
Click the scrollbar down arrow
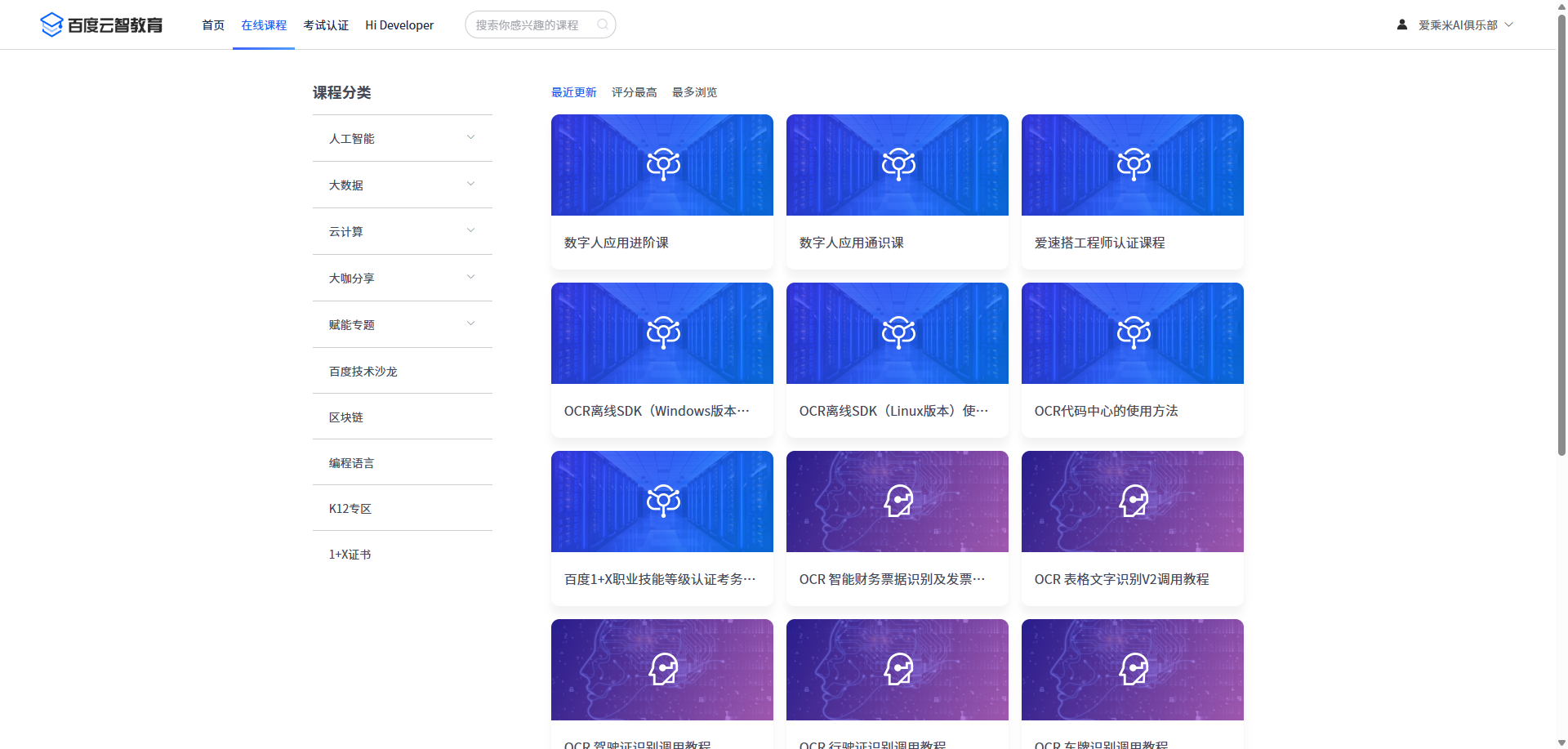[x=1561, y=742]
